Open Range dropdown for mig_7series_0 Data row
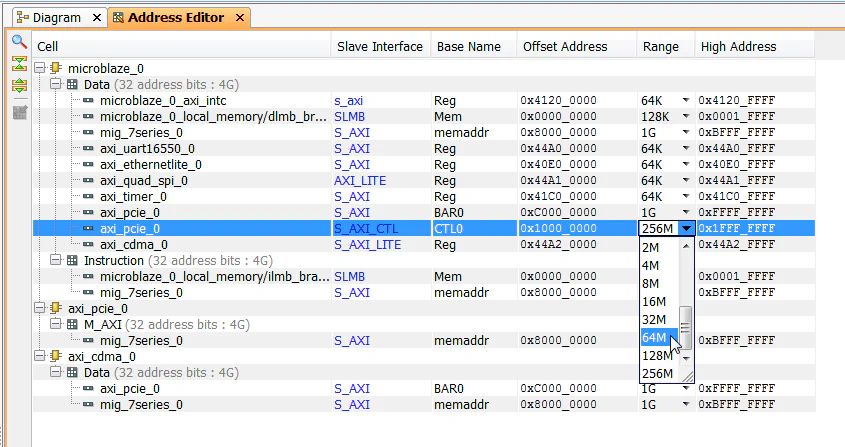The width and height of the screenshot is (845, 447). click(x=685, y=132)
